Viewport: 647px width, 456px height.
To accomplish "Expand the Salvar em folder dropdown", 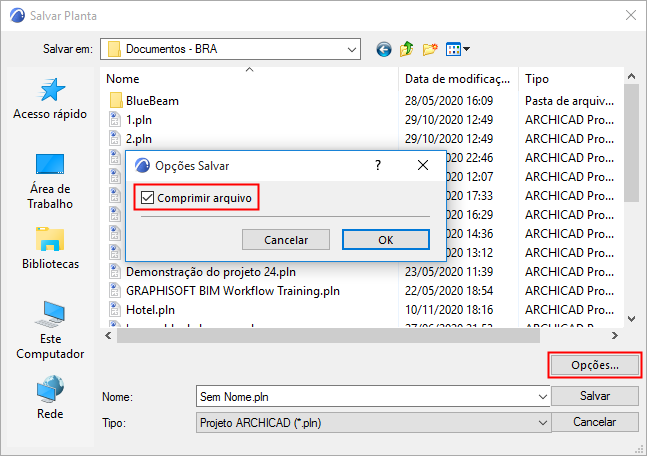I will (352, 50).
